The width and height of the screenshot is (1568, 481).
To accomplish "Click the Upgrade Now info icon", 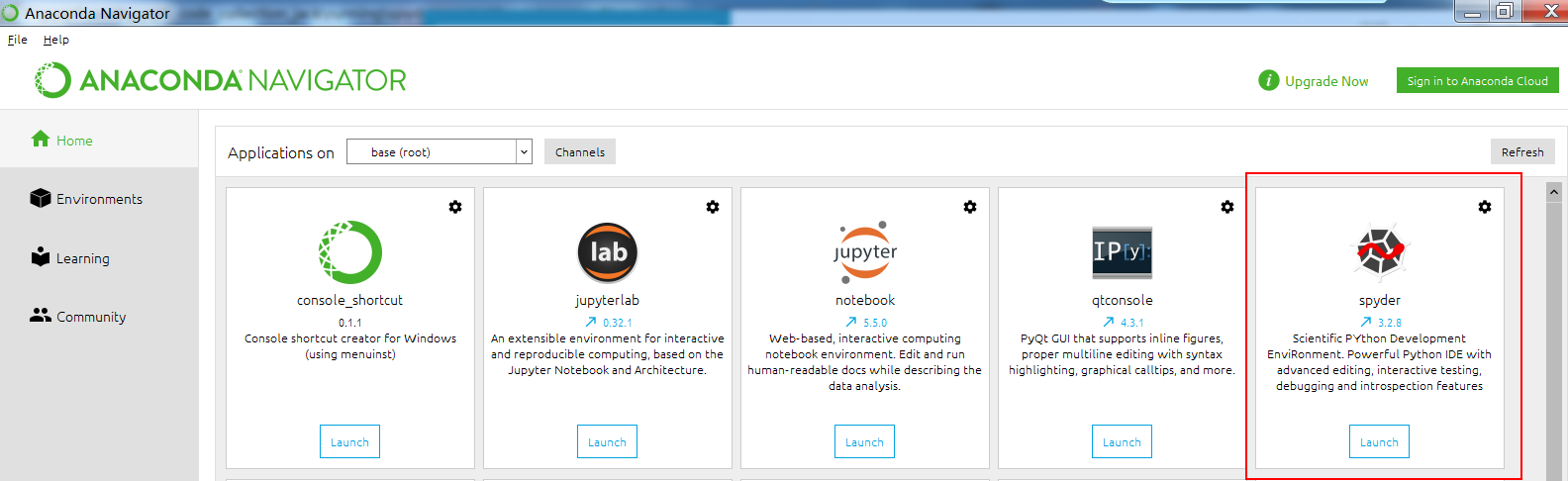I will [x=1269, y=80].
